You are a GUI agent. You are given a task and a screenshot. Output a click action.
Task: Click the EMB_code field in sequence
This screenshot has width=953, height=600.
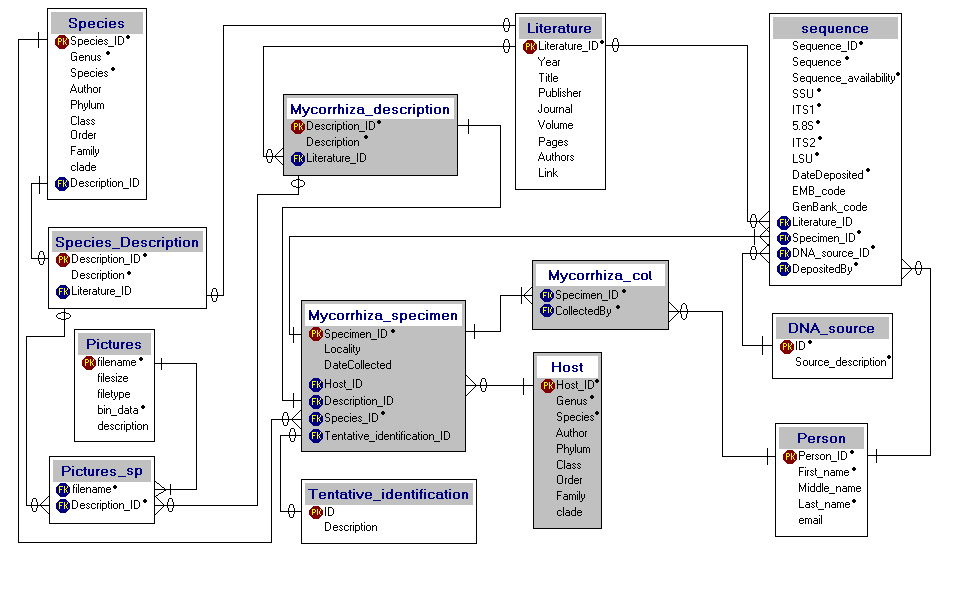[819, 191]
